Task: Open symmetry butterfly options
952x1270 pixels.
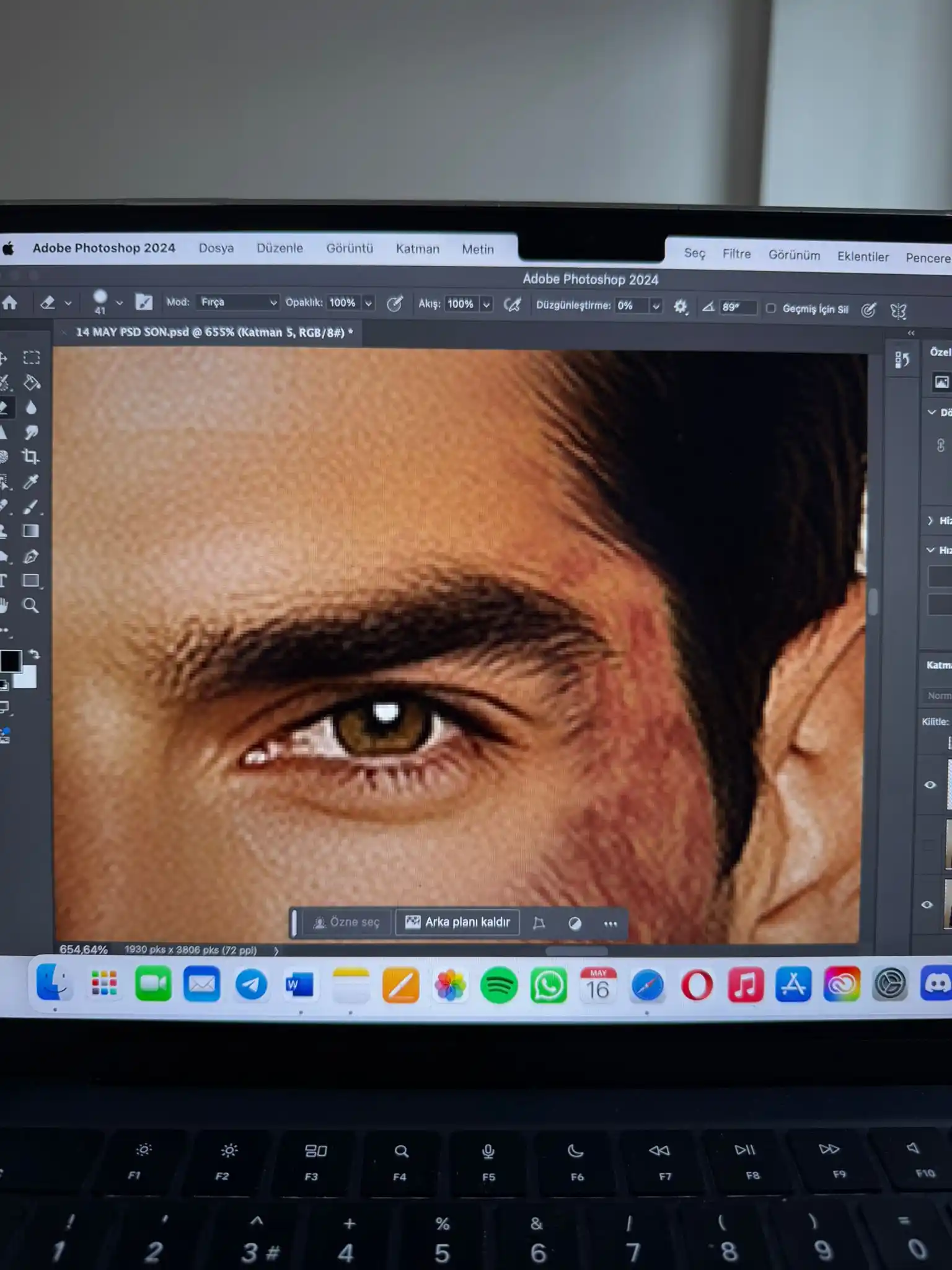Action: click(x=898, y=311)
